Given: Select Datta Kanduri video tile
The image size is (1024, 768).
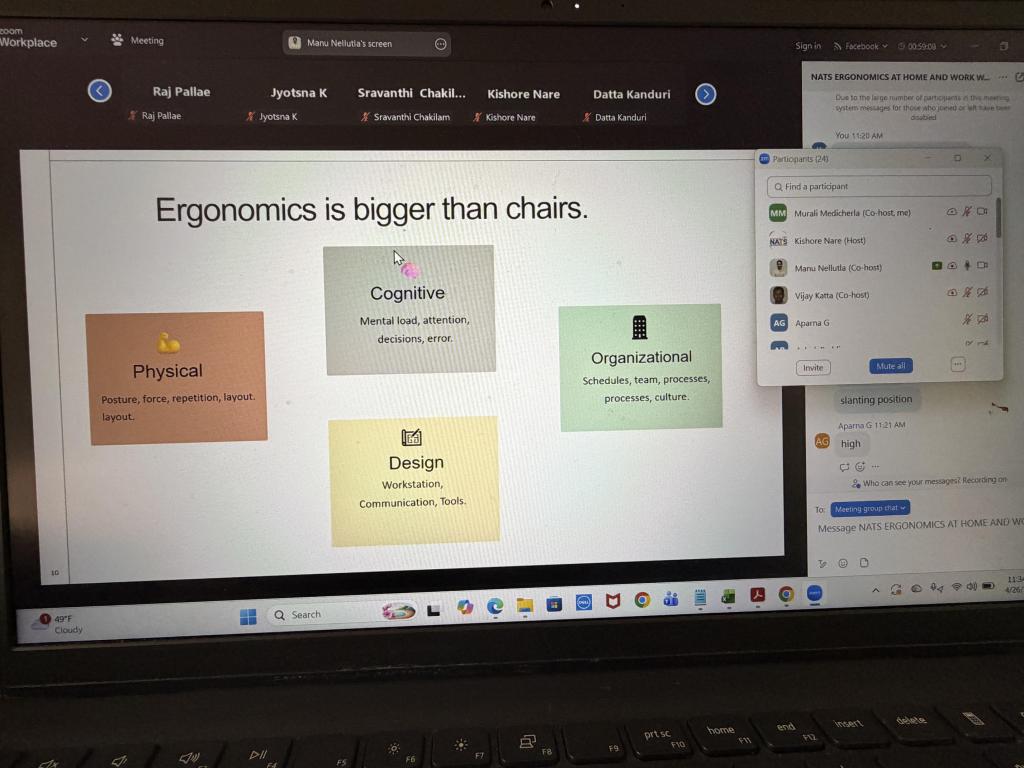Looking at the screenshot, I should pos(631,105).
